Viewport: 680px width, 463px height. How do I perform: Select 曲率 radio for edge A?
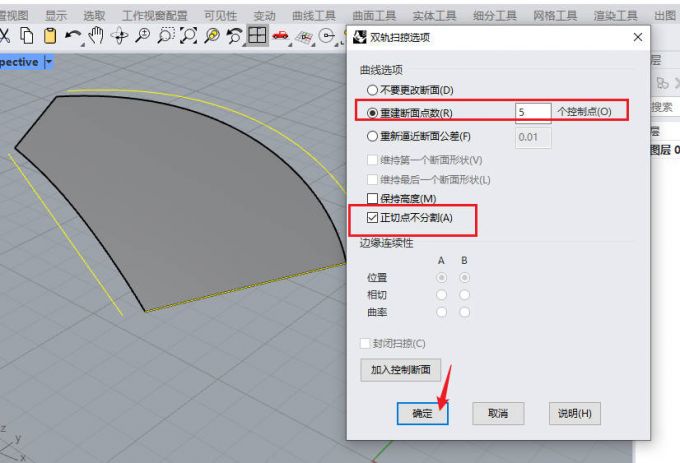[441, 312]
